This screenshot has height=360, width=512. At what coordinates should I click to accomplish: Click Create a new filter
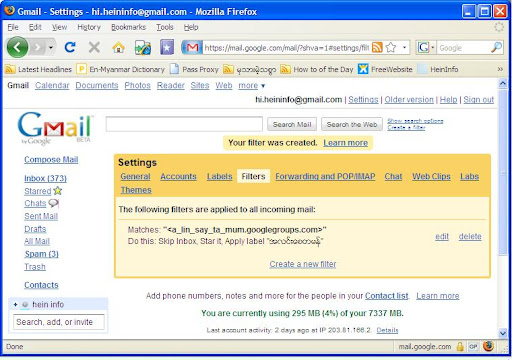point(303,264)
